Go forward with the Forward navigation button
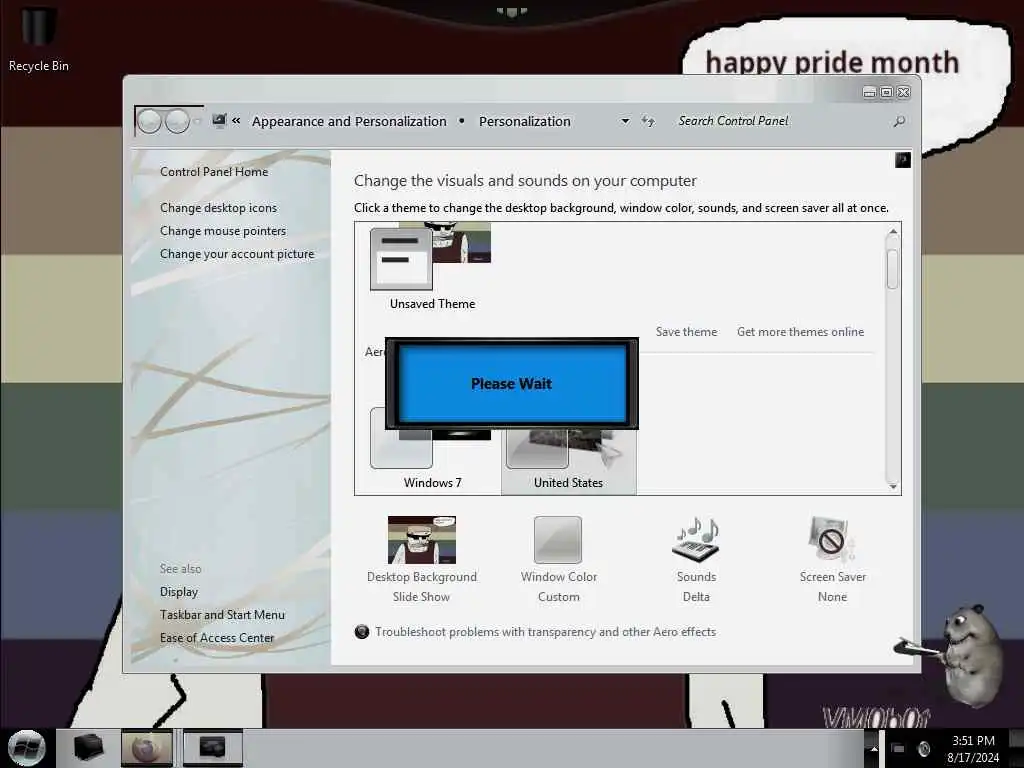1024x768 pixels. [177, 121]
